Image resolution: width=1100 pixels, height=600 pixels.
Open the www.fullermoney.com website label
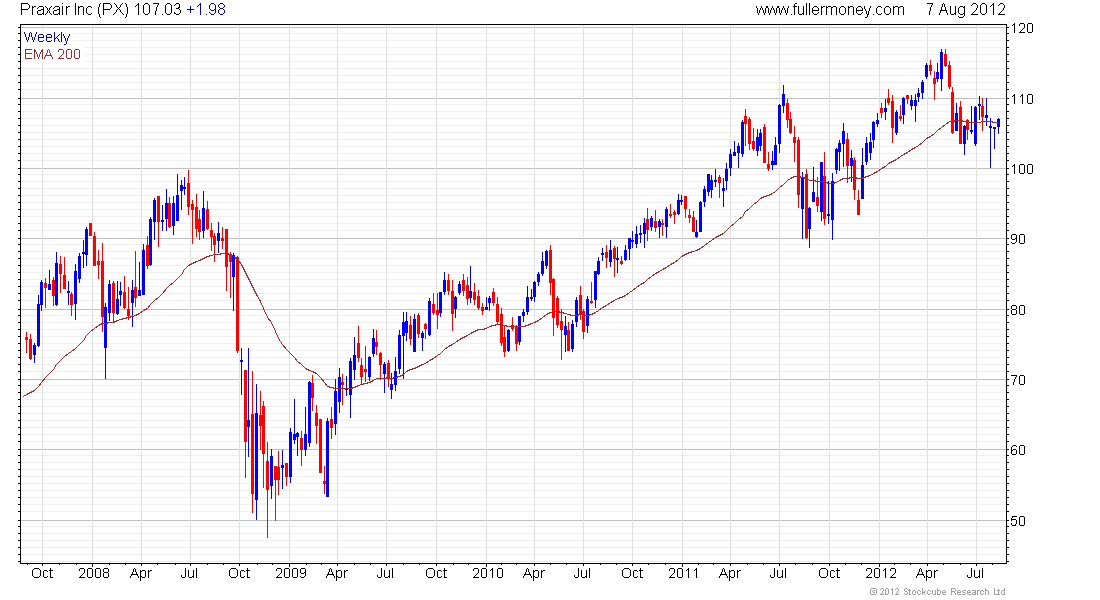(x=830, y=10)
